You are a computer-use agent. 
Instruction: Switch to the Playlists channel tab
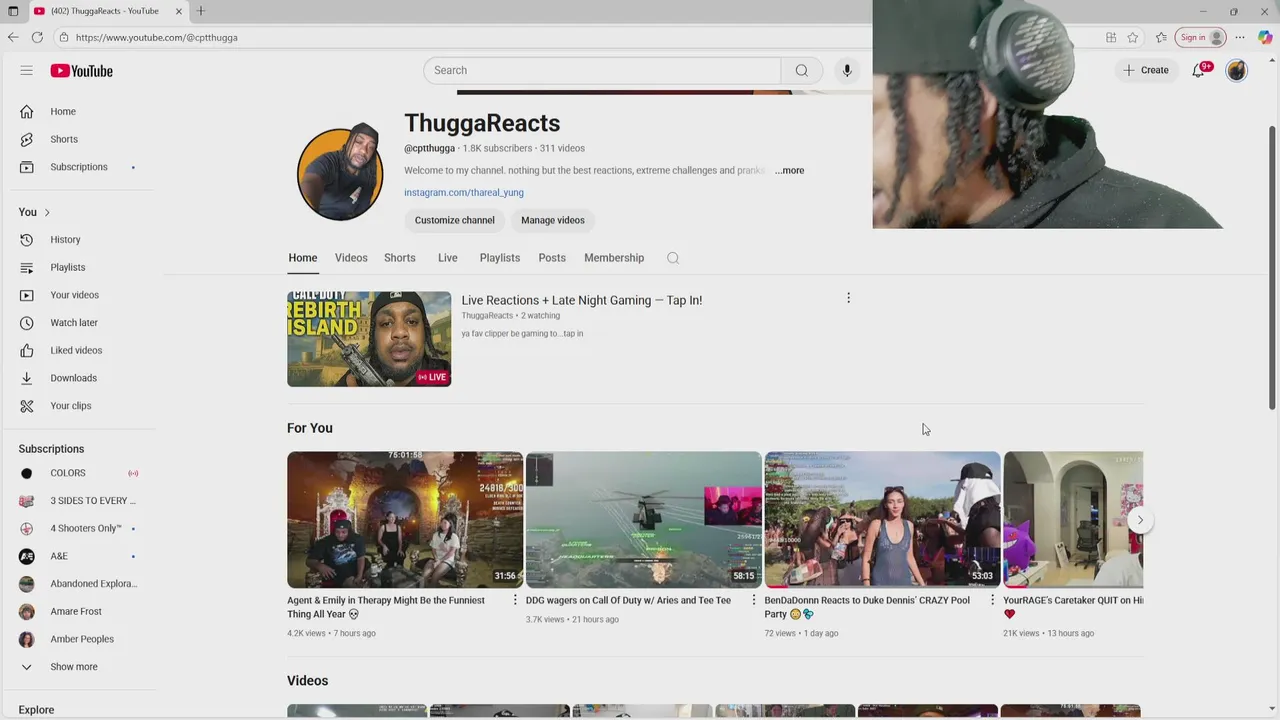[x=500, y=258]
